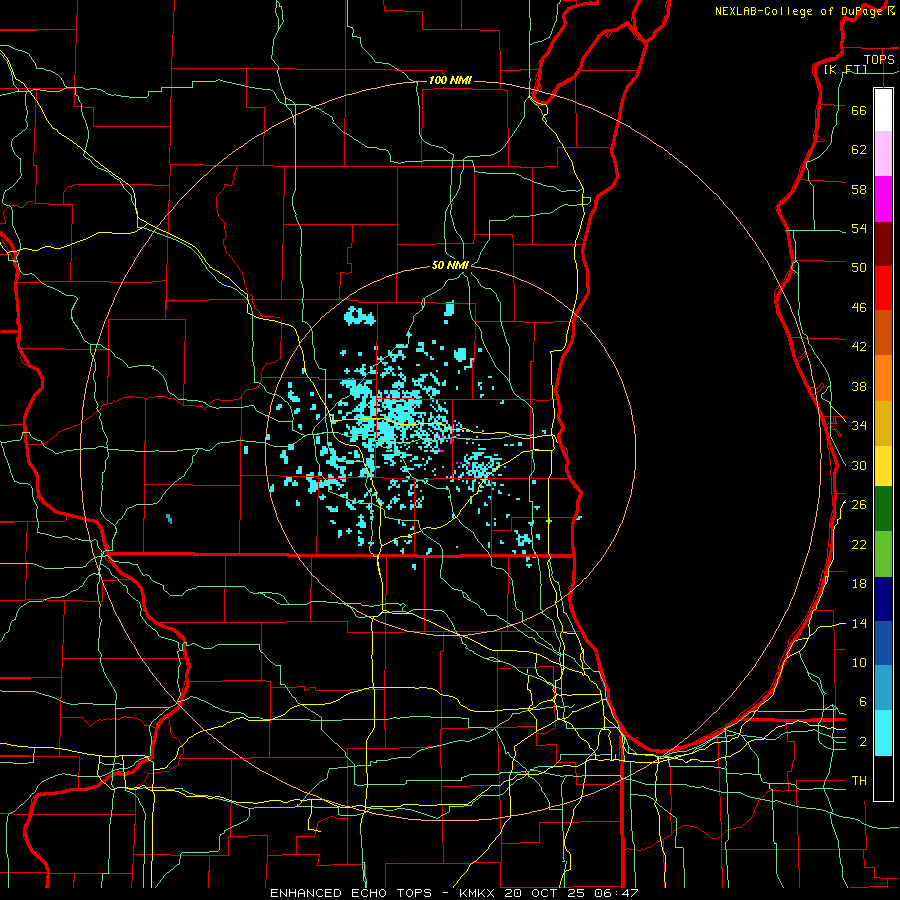This screenshot has width=900, height=900.
Task: Click the burnt orange legend swatch
Action: pyautogui.click(x=883, y=332)
